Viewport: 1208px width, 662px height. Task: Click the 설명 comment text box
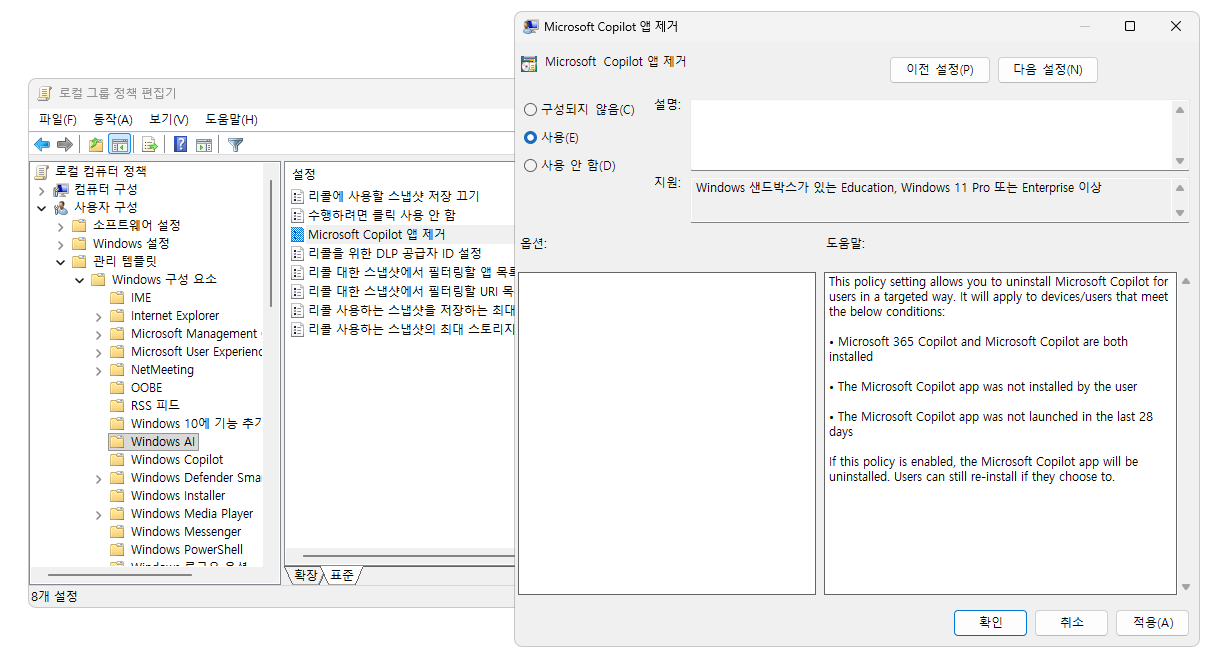[x=931, y=135]
